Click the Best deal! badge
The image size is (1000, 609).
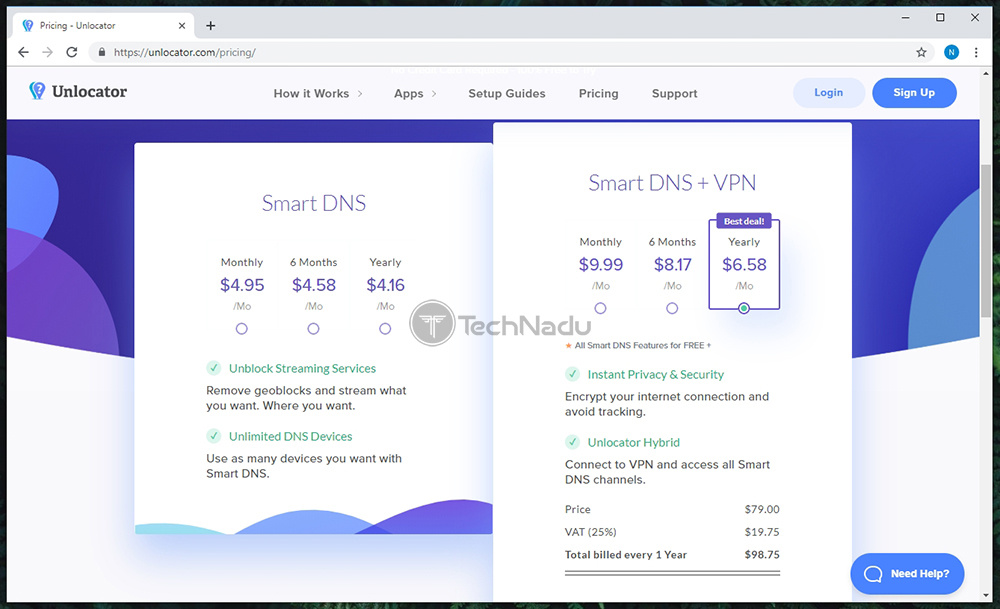pyautogui.click(x=744, y=221)
